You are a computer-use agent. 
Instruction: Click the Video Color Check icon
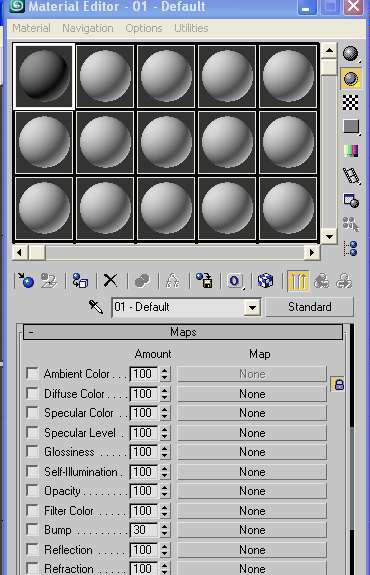point(351,151)
